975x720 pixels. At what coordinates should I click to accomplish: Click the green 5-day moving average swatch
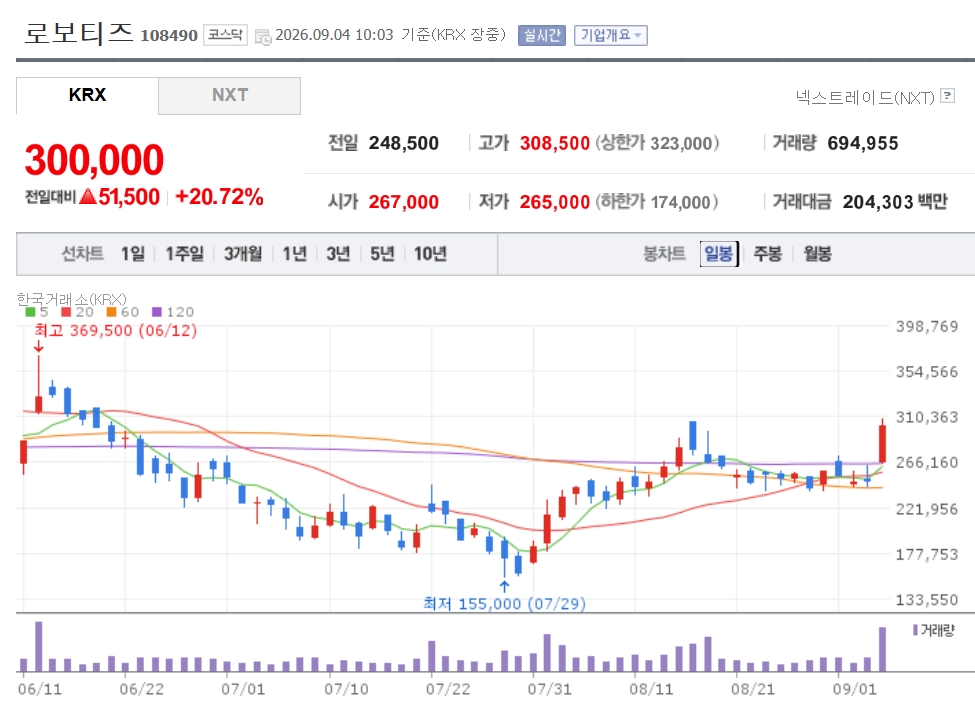point(30,312)
